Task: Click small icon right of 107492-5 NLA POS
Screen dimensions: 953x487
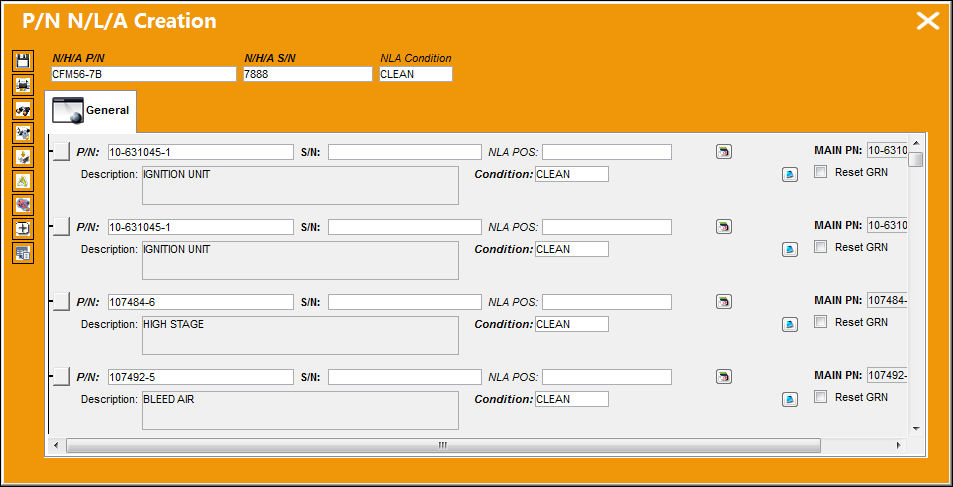Action: click(x=723, y=376)
